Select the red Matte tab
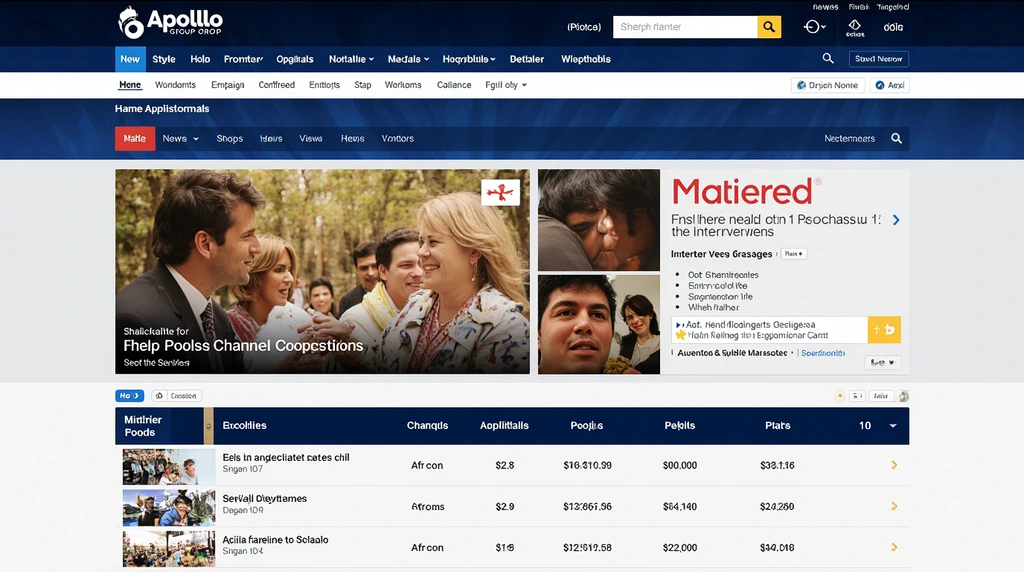This screenshot has width=1024, height=572. point(135,139)
